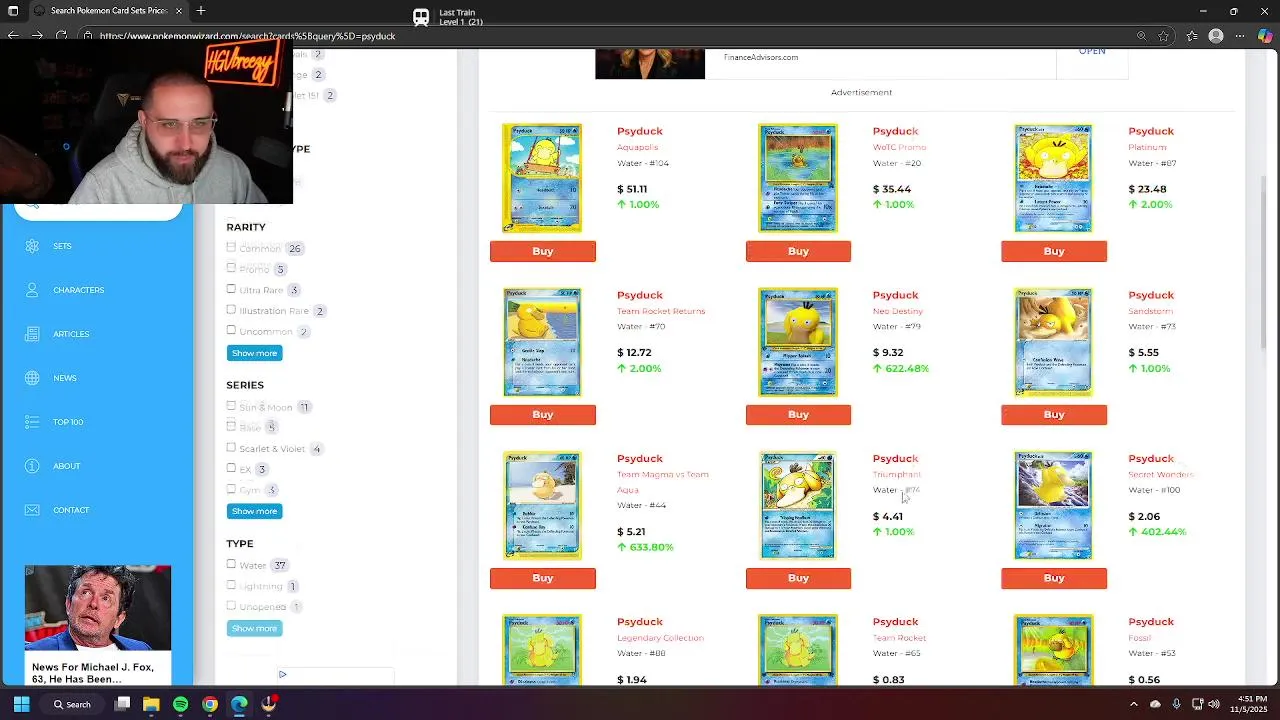Buy the Neo Destiny Psyduck card
Image resolution: width=1280 pixels, height=720 pixels.
point(798,414)
